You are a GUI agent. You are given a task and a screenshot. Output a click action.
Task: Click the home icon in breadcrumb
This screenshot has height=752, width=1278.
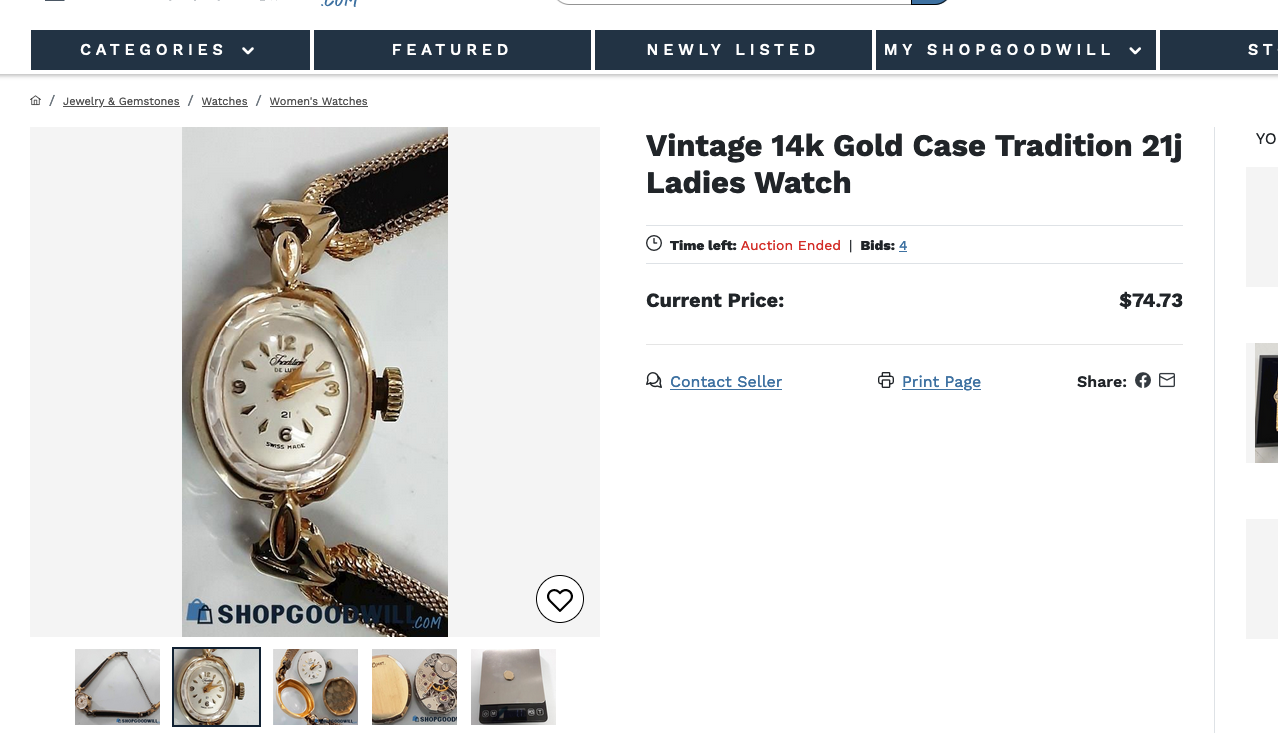36,101
